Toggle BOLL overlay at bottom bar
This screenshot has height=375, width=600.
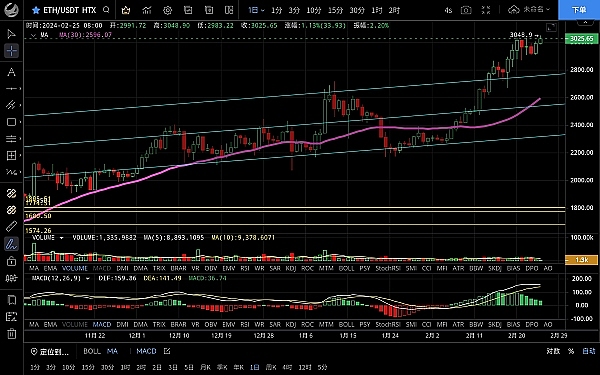pyautogui.click(x=92, y=351)
